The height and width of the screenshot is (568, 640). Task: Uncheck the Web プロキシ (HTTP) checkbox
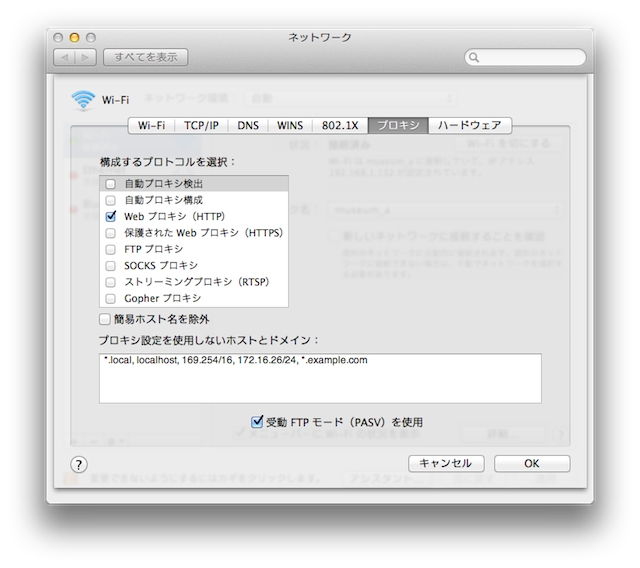[110, 216]
